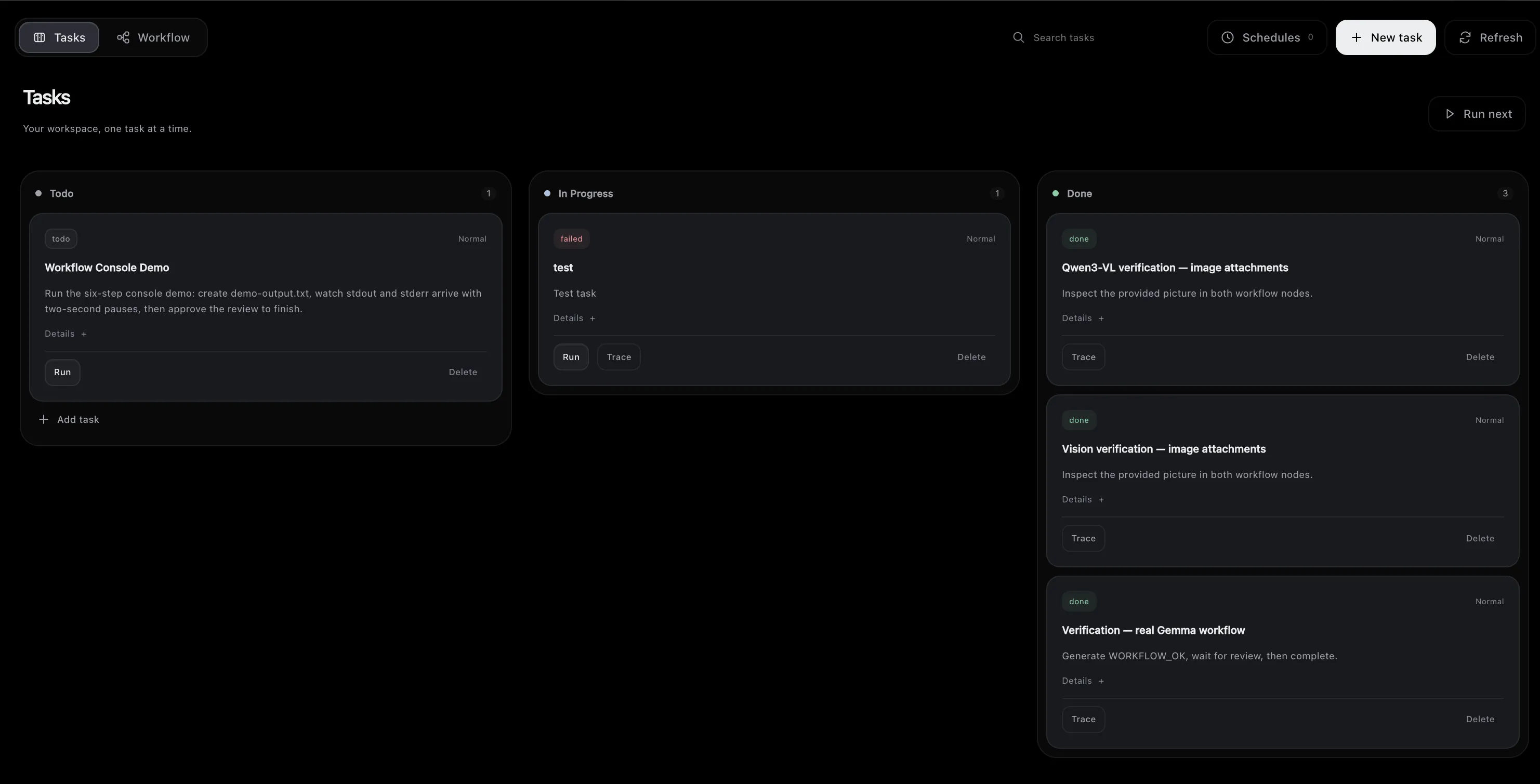
Task: Delete the test task
Action: click(x=971, y=357)
